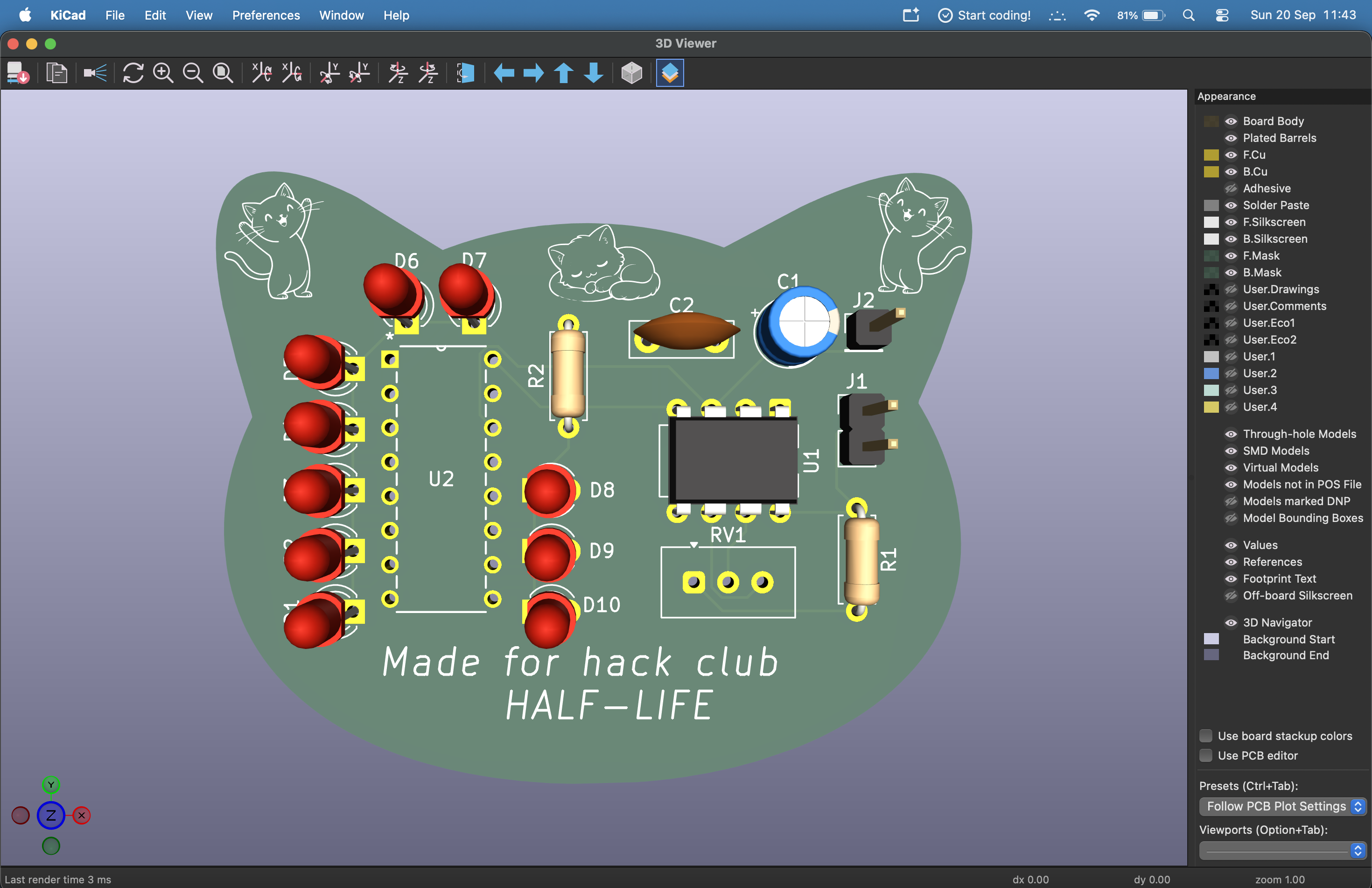The height and width of the screenshot is (888, 1372).
Task: Click the Zoom to Fit icon
Action: click(x=223, y=73)
